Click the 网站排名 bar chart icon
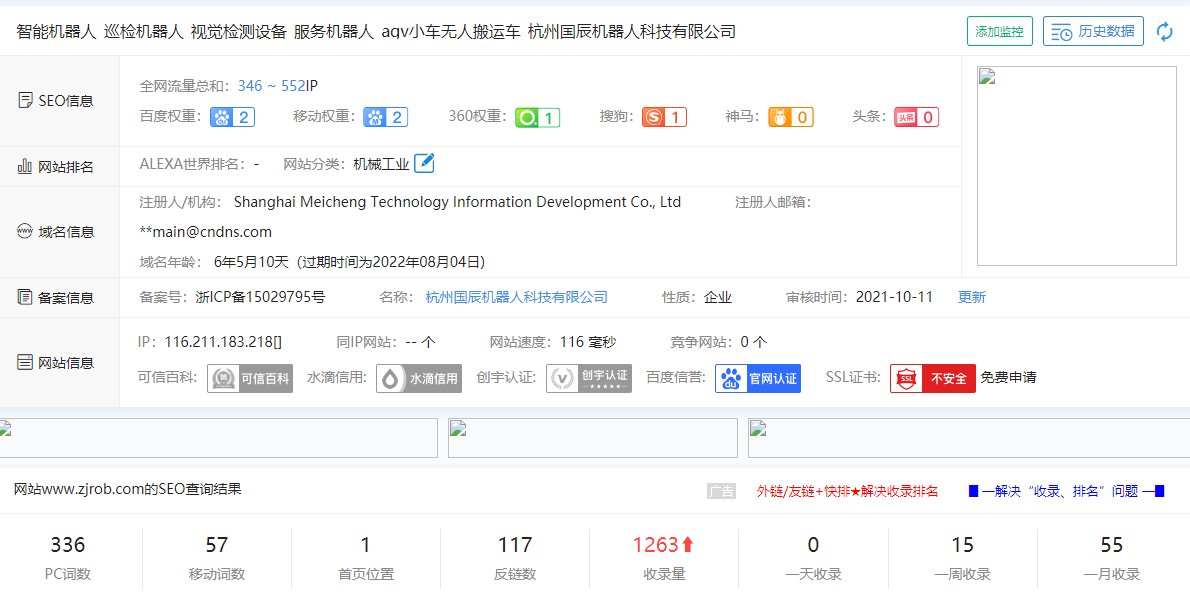 pyautogui.click(x=24, y=166)
